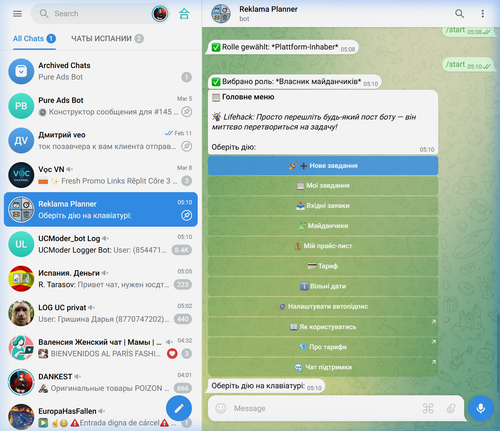Click the Вибрано роль message
This screenshot has height=431, width=500.
click(295, 82)
